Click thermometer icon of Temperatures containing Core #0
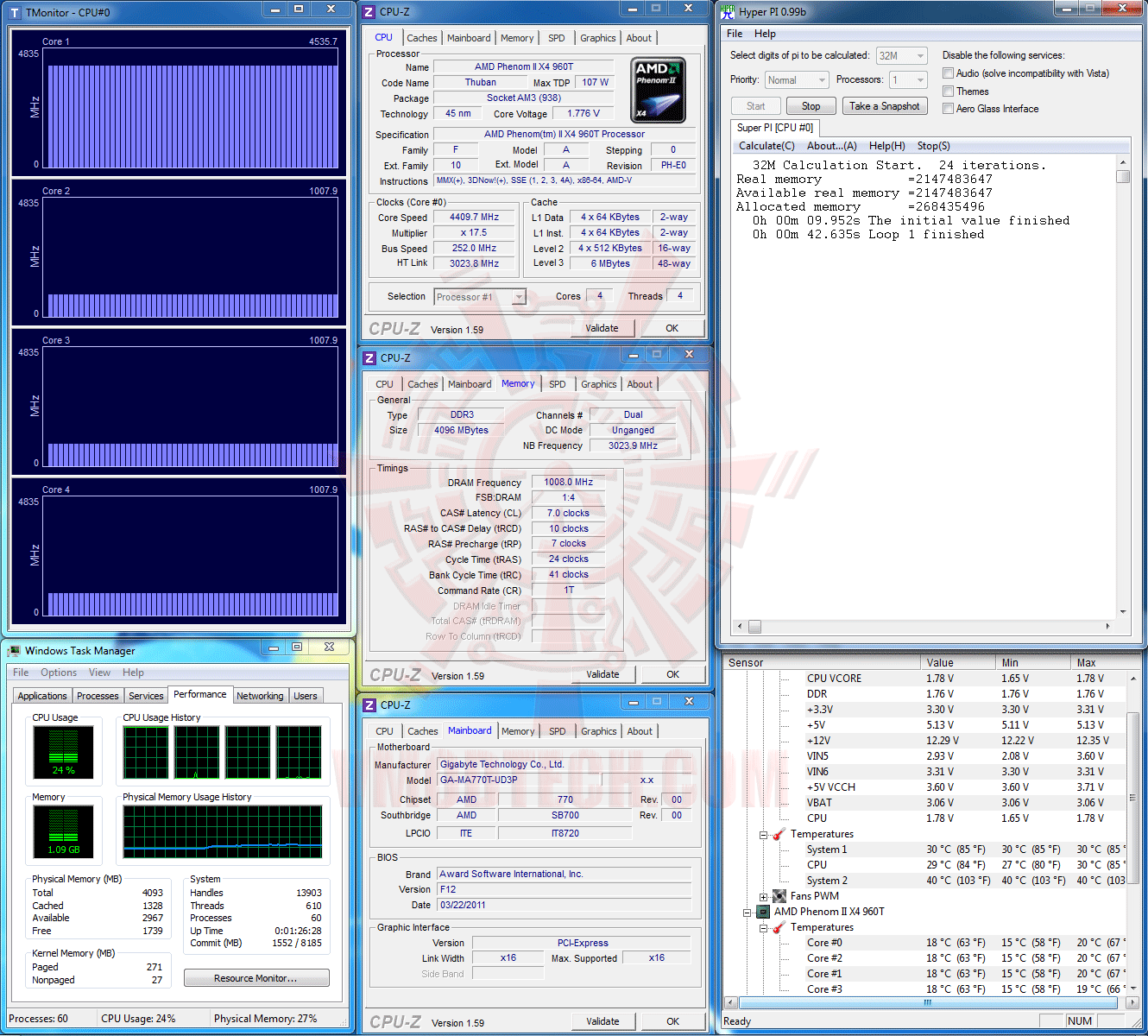 click(779, 927)
